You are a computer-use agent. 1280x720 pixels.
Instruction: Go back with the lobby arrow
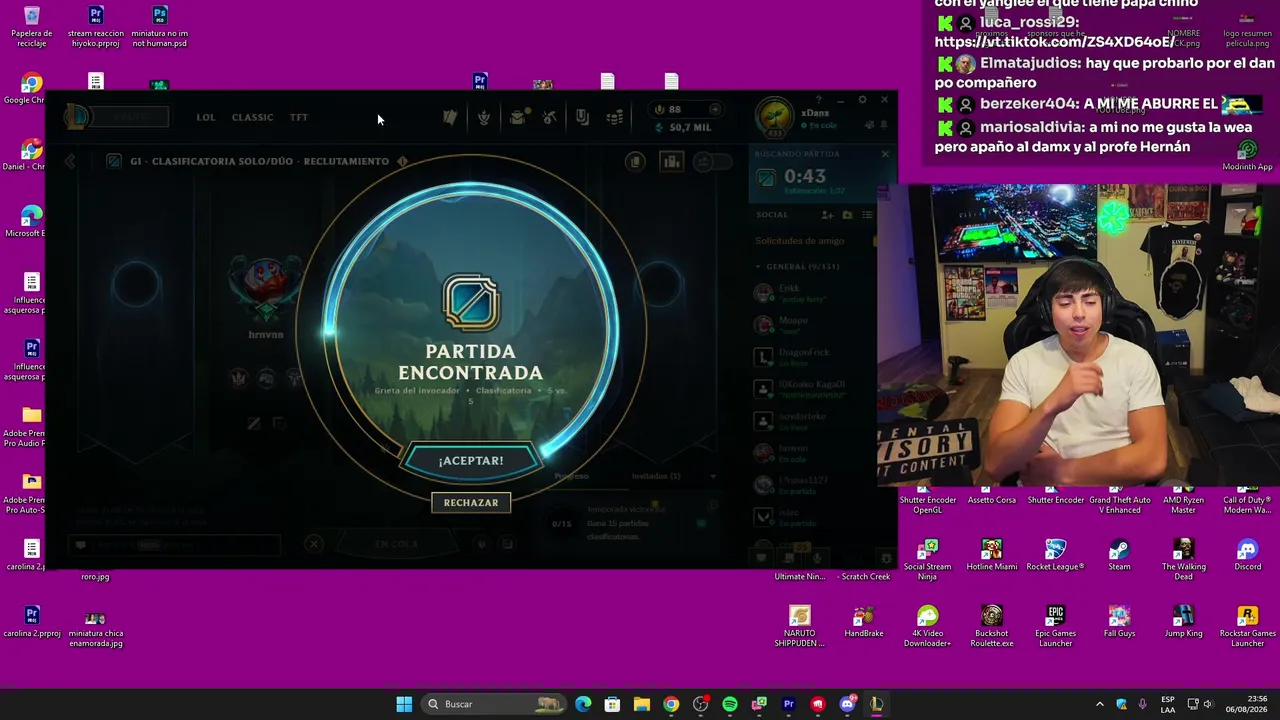pyautogui.click(x=70, y=161)
